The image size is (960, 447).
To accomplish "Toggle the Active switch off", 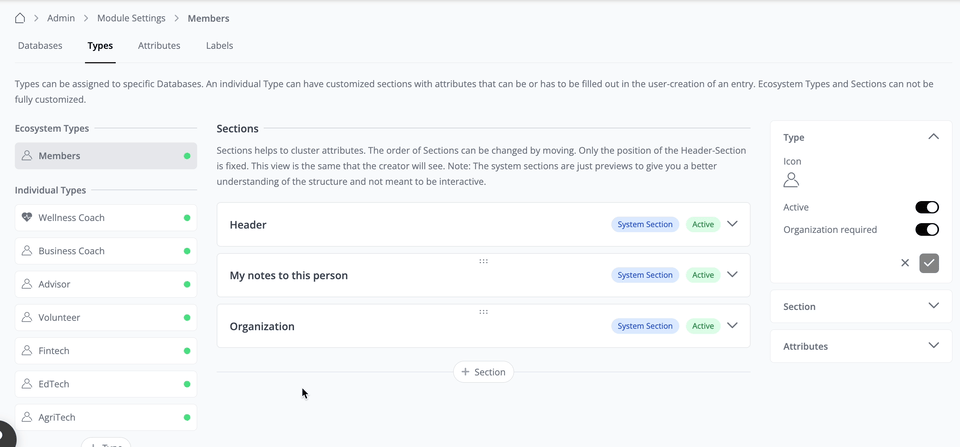I will click(927, 207).
